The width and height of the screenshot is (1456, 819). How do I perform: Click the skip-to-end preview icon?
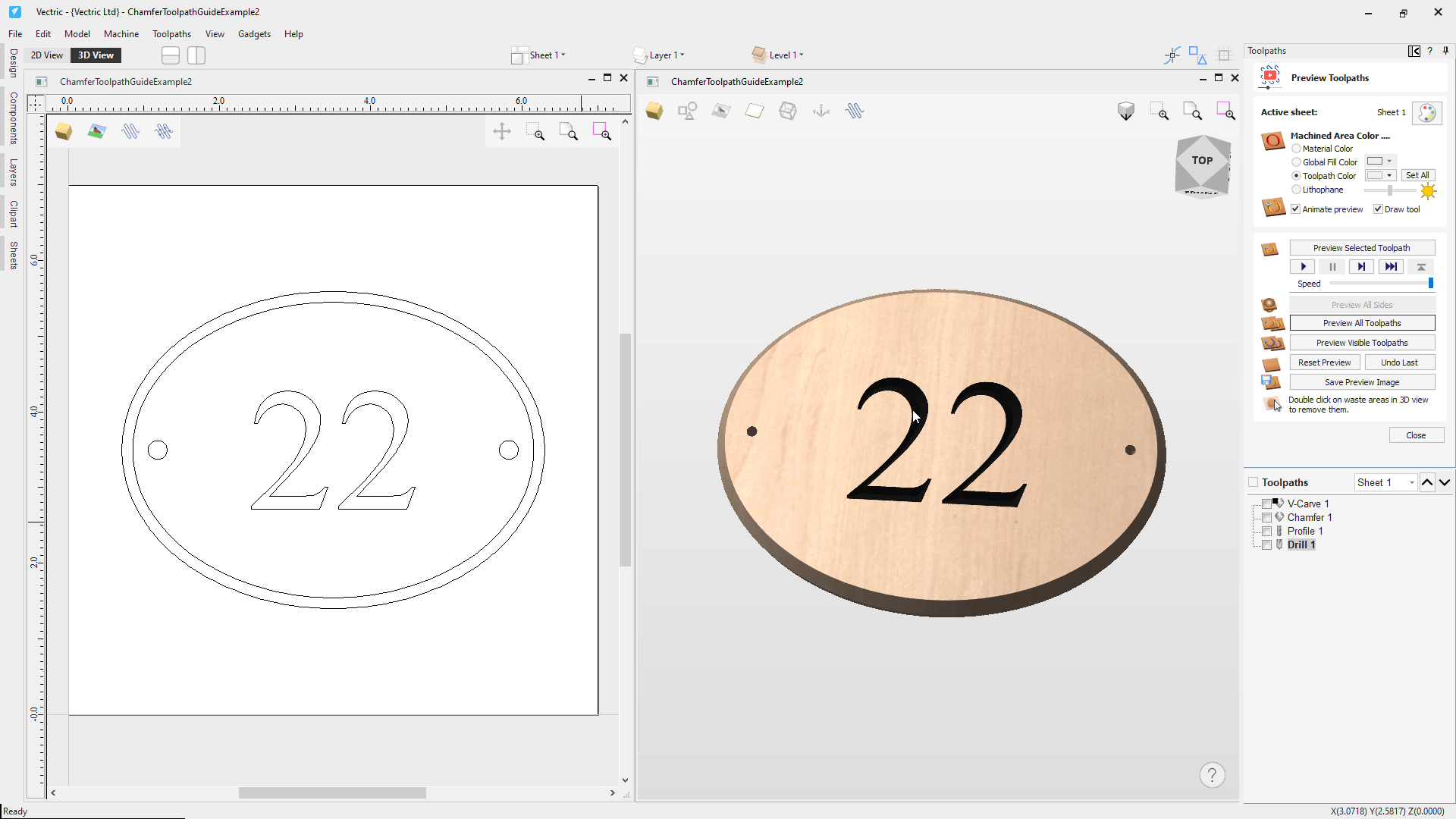click(1391, 267)
